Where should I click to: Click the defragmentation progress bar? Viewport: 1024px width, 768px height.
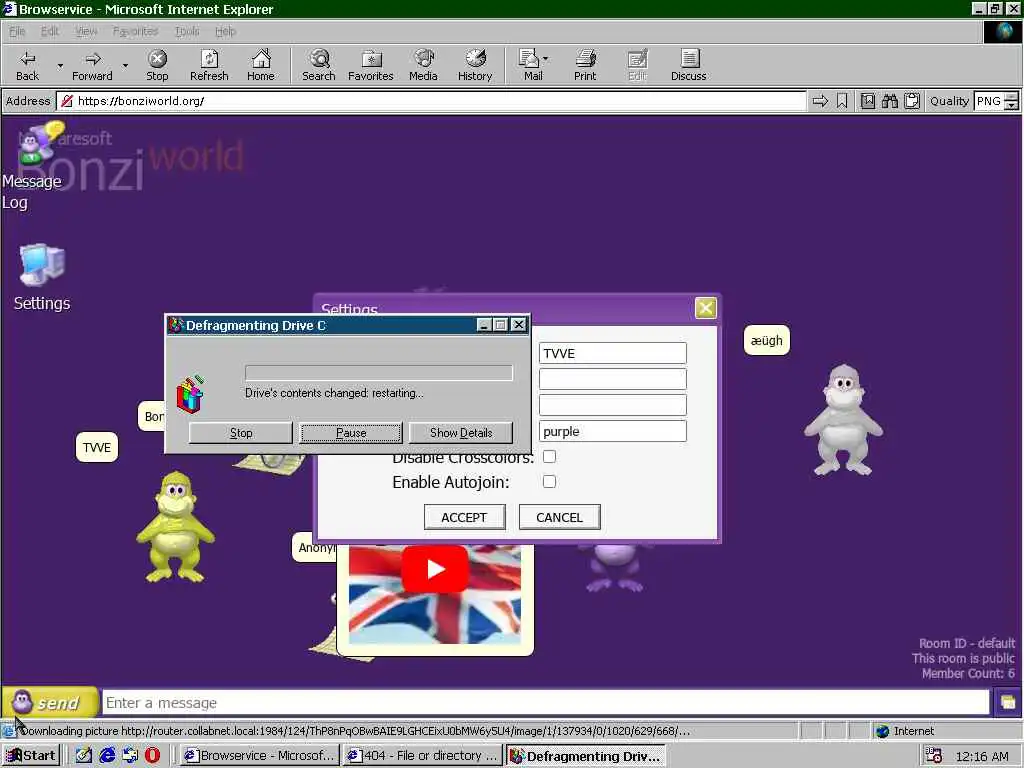[379, 373]
